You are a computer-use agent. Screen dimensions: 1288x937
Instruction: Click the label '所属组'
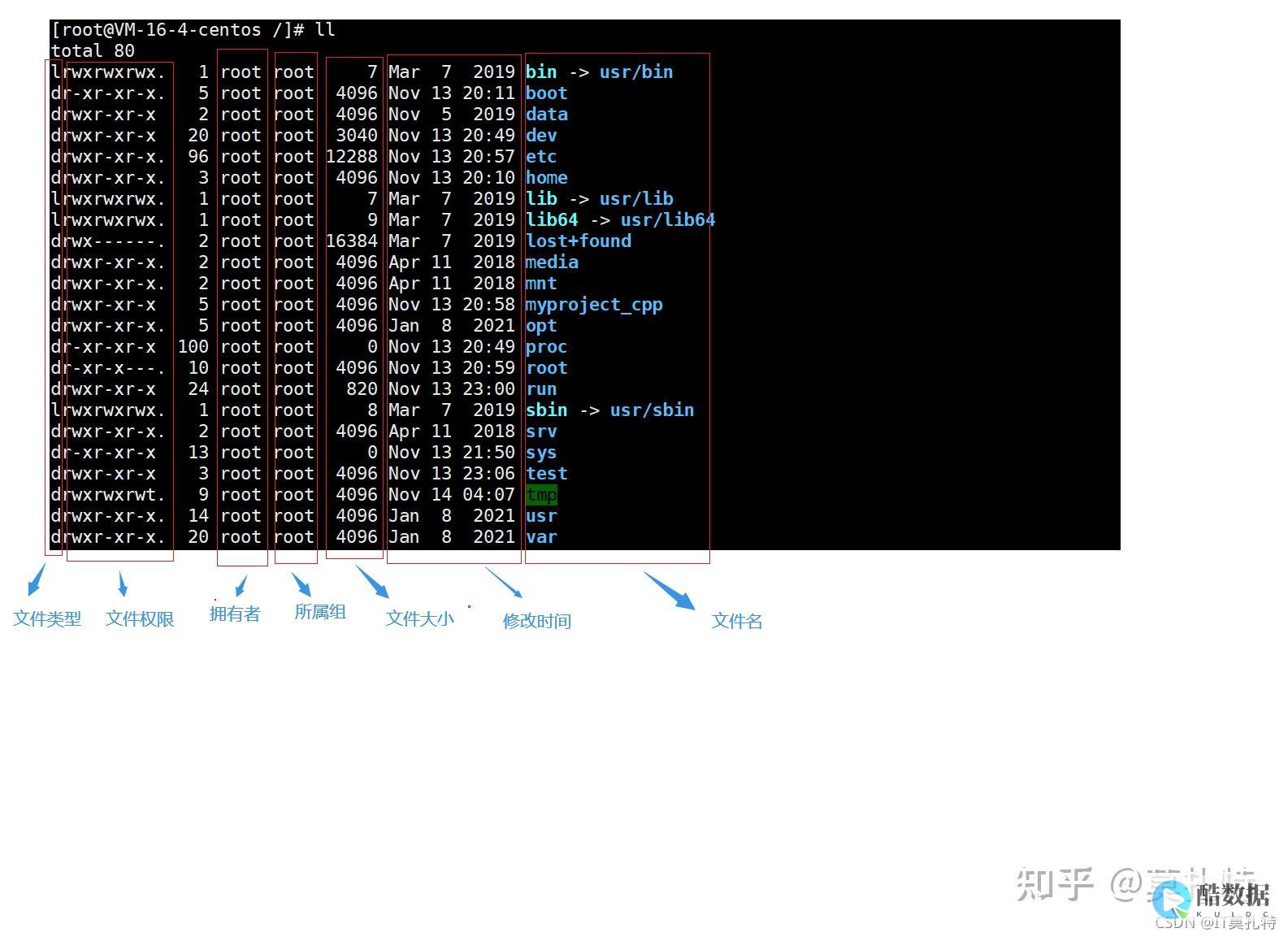[x=320, y=612]
